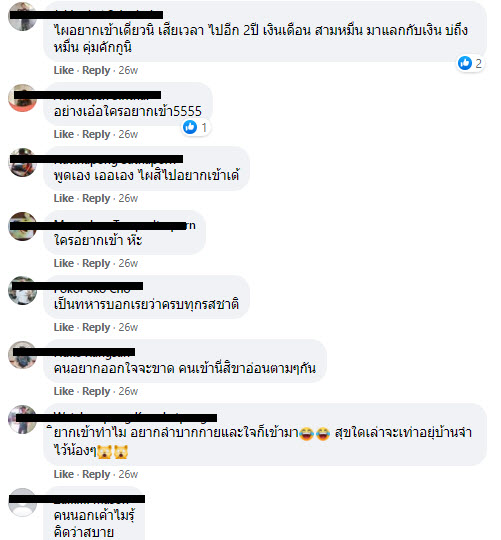Like the ใครอยากเข้า หึ comment

point(64,263)
